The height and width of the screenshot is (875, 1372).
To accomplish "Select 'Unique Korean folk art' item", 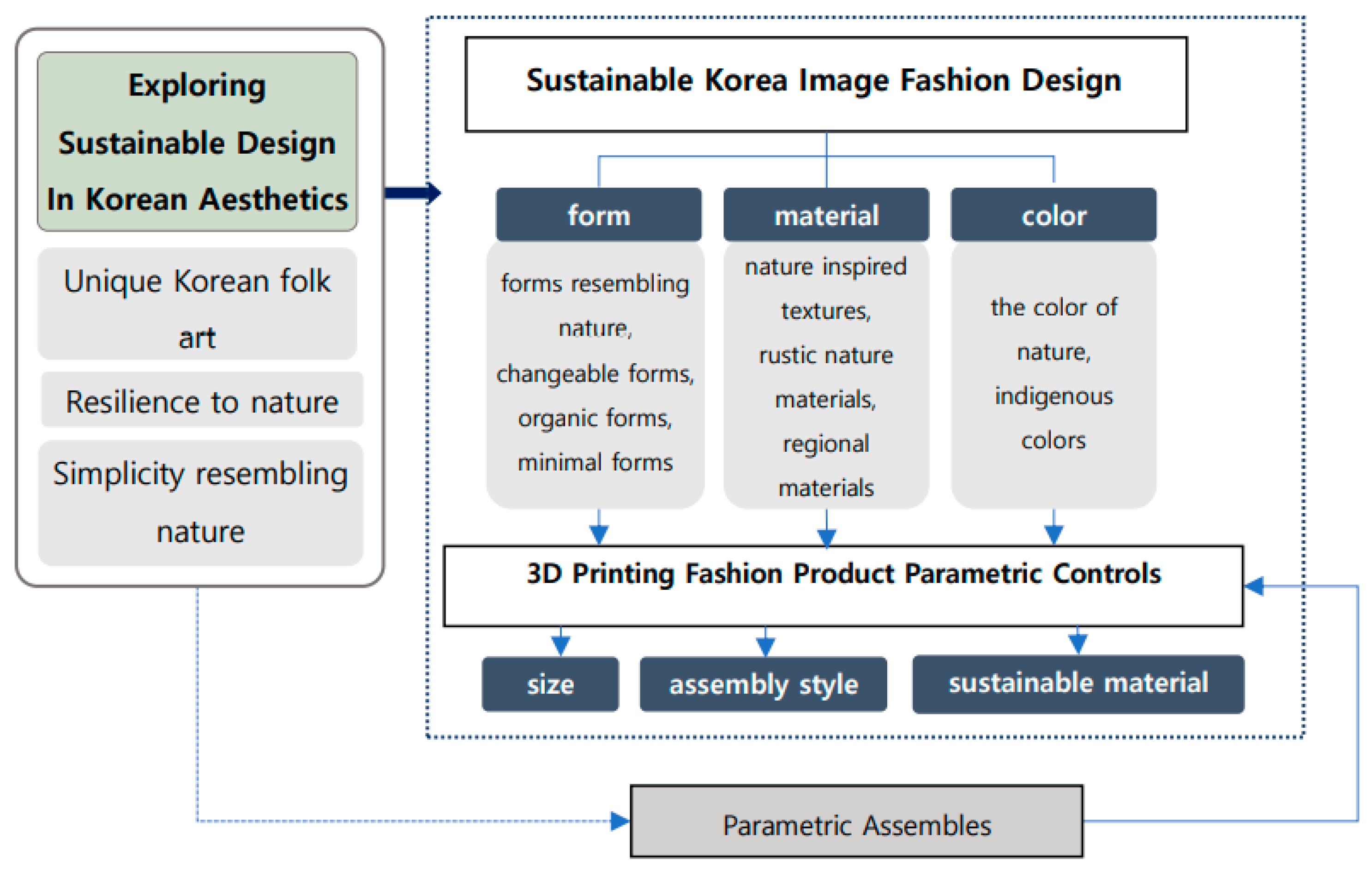I will [197, 304].
